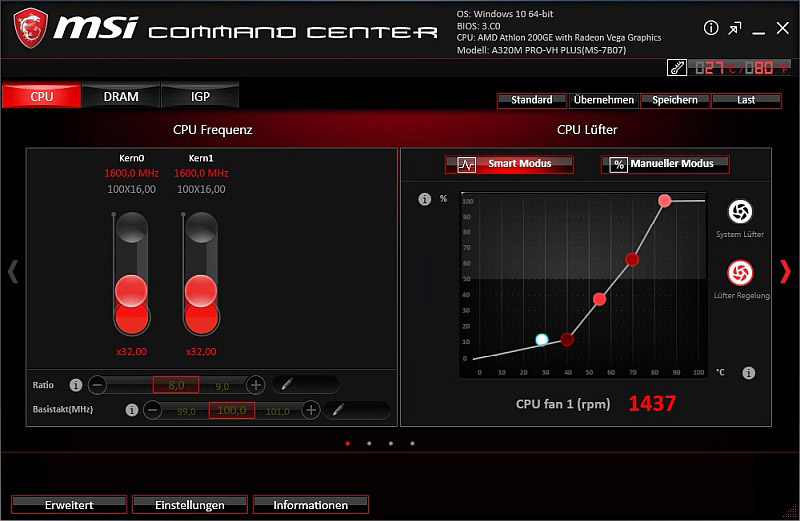The image size is (800, 521).
Task: Select Ratio value 9,0
Action: [222, 387]
